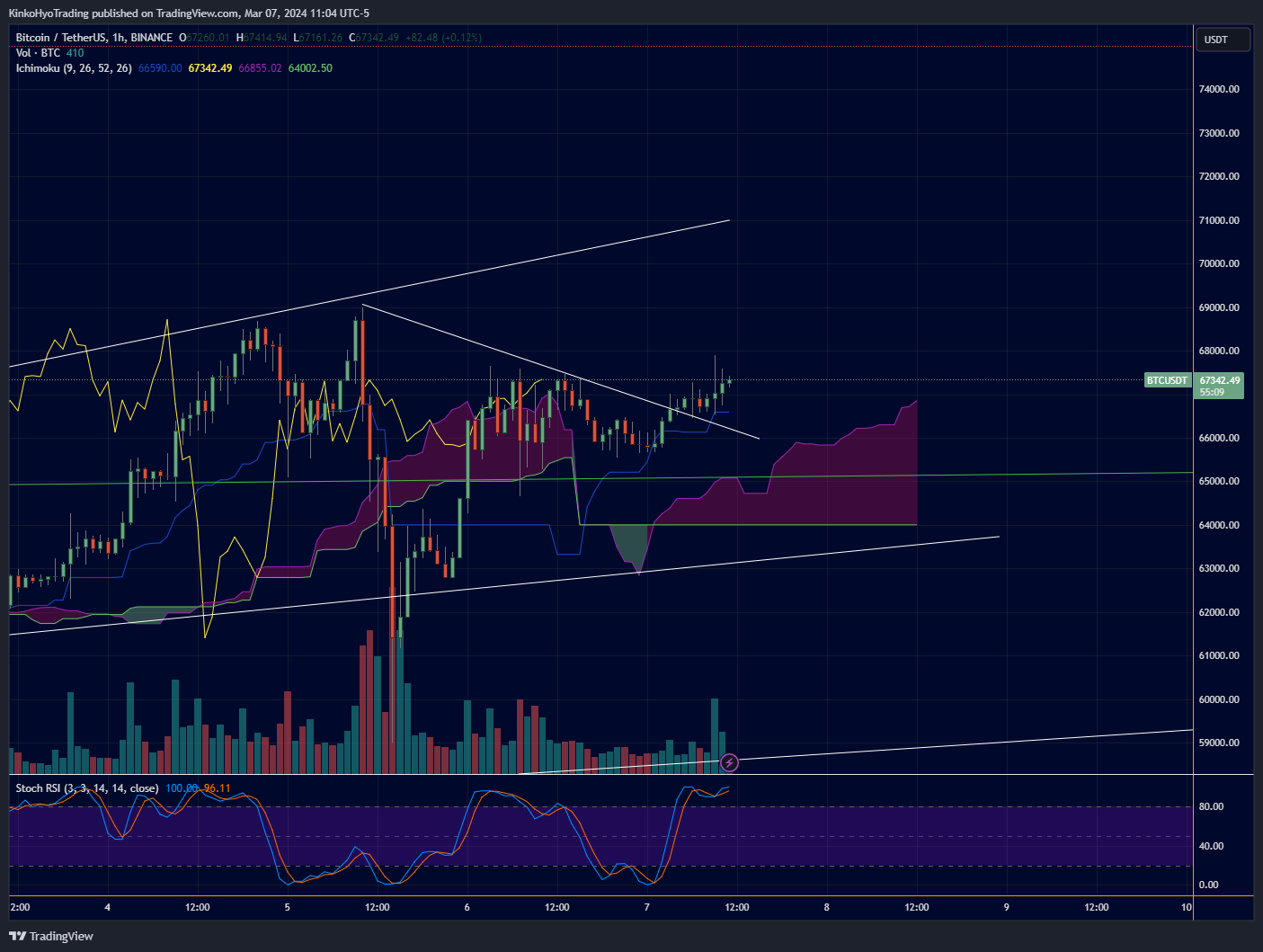This screenshot has height=952, width=1263.
Task: Click the Ichimoku value 64002.50
Action: [310, 68]
